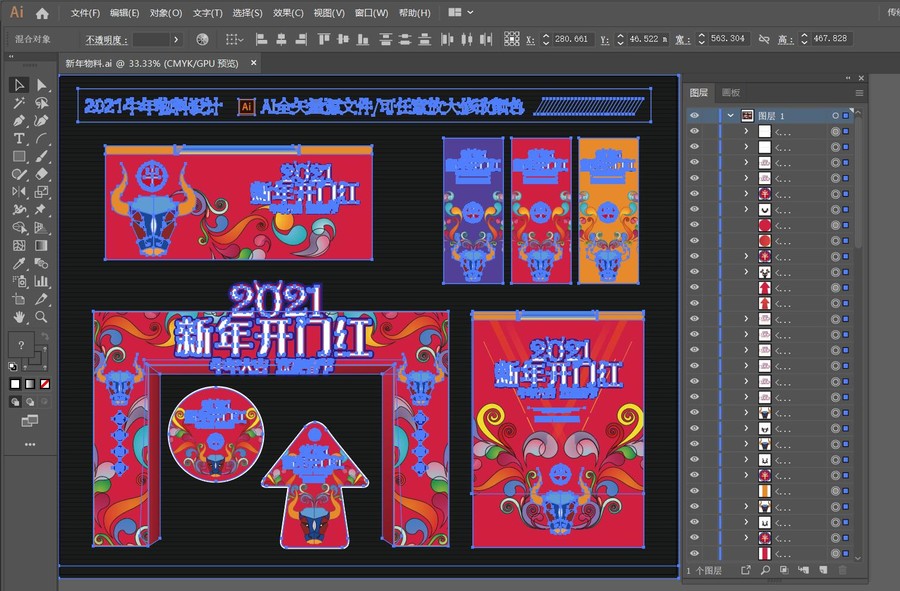Pick the Symbol Sprayer tool

(x=19, y=281)
